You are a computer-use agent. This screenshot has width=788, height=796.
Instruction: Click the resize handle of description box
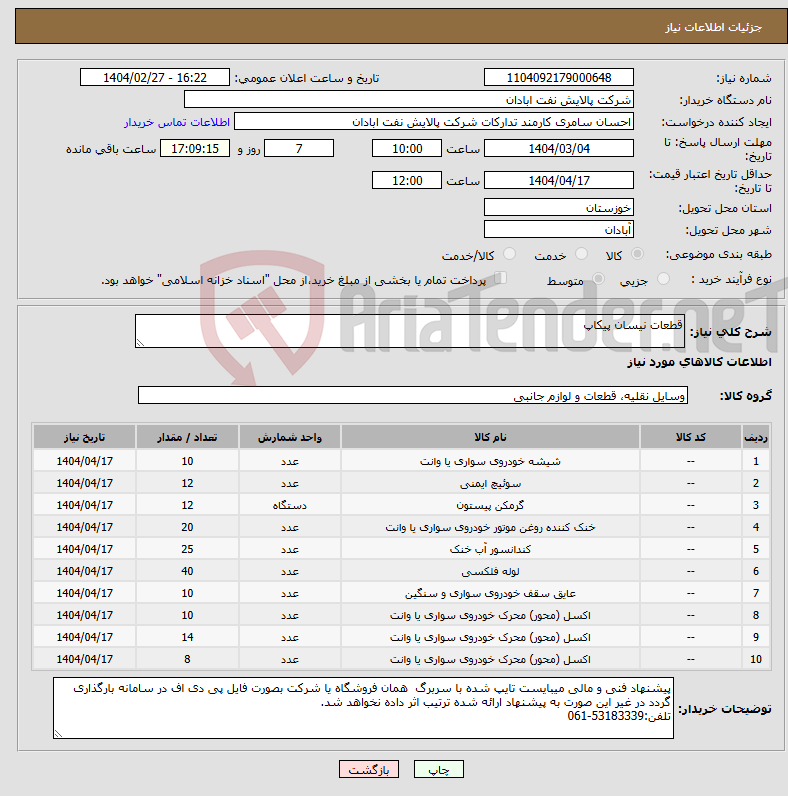[x=141, y=343]
